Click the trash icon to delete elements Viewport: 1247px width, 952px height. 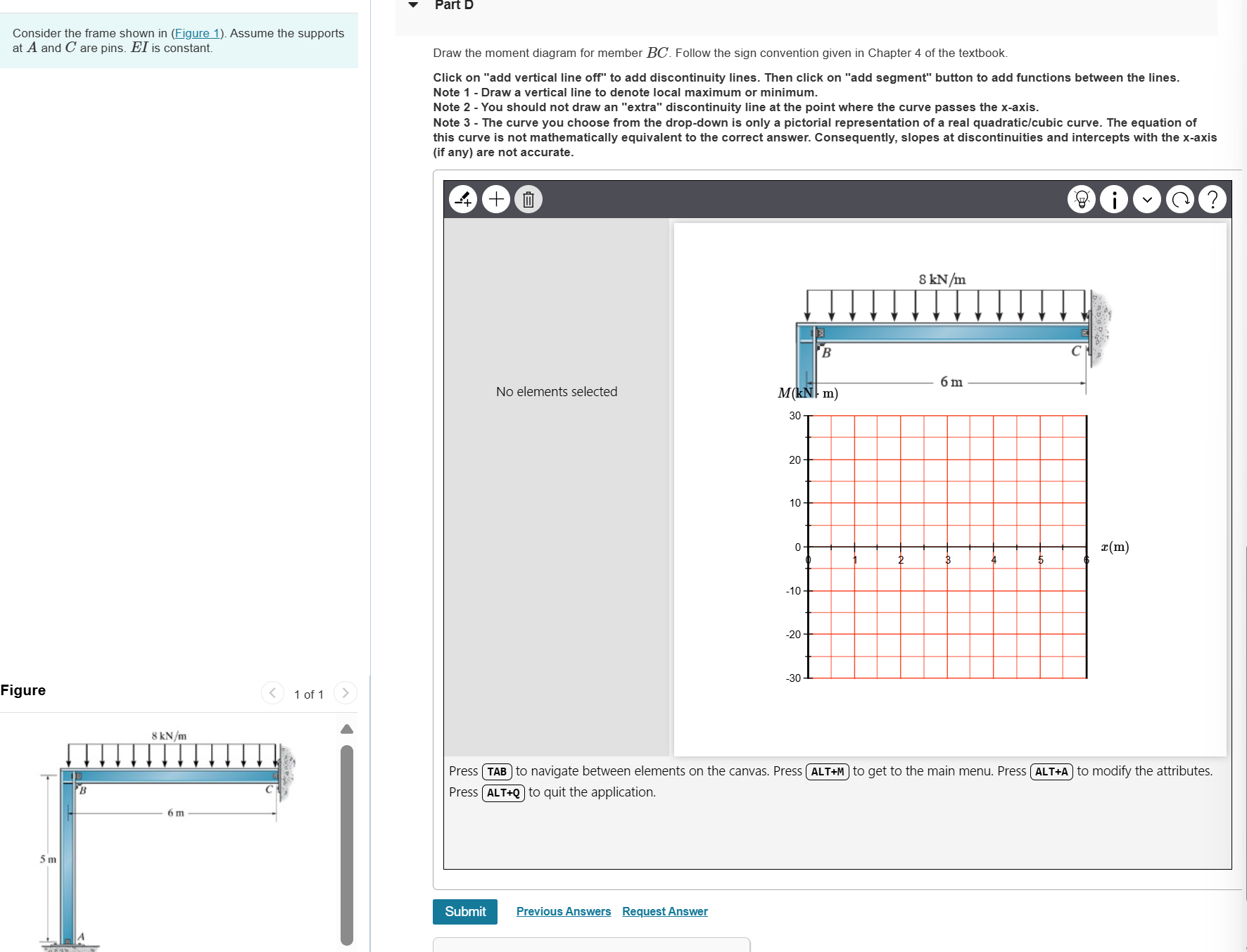pyautogui.click(x=528, y=199)
